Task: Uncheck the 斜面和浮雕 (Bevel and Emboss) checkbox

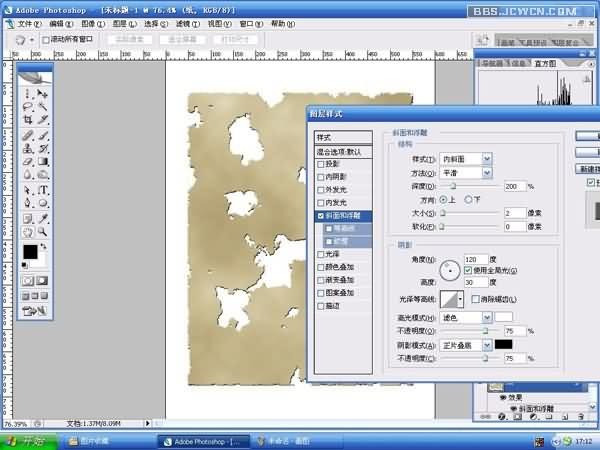Action: pyautogui.click(x=321, y=216)
